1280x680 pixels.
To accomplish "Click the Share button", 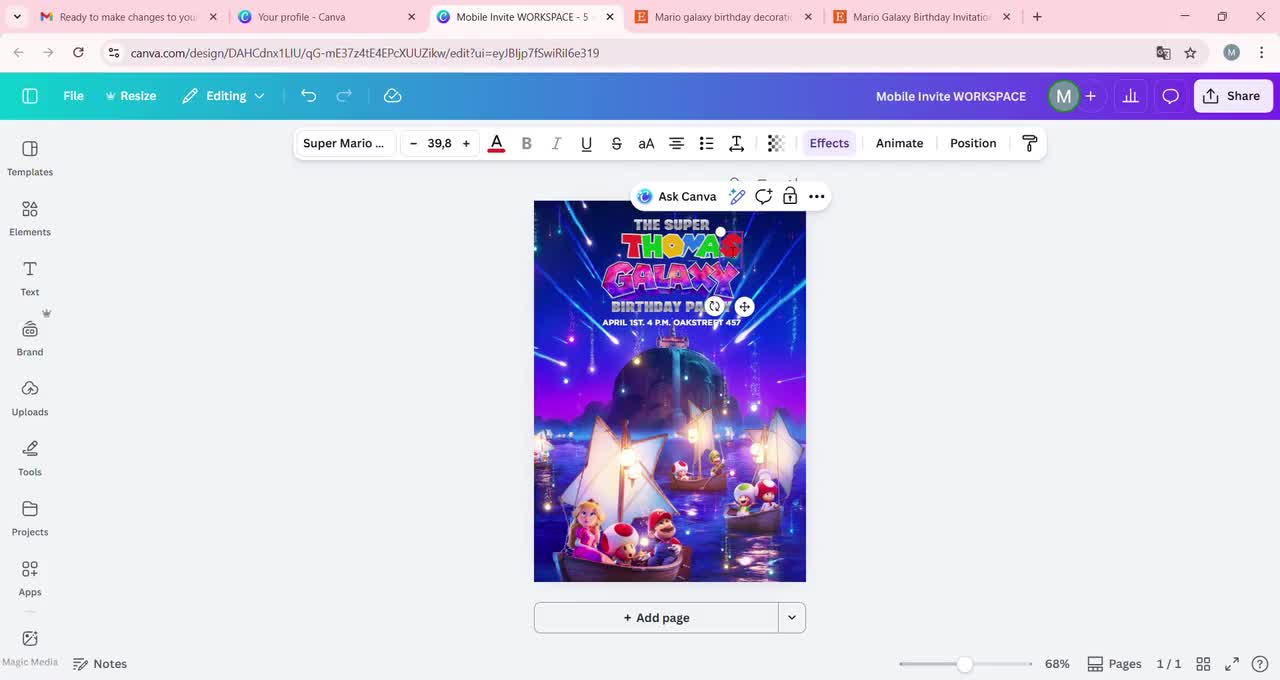I will pyautogui.click(x=1233, y=95).
